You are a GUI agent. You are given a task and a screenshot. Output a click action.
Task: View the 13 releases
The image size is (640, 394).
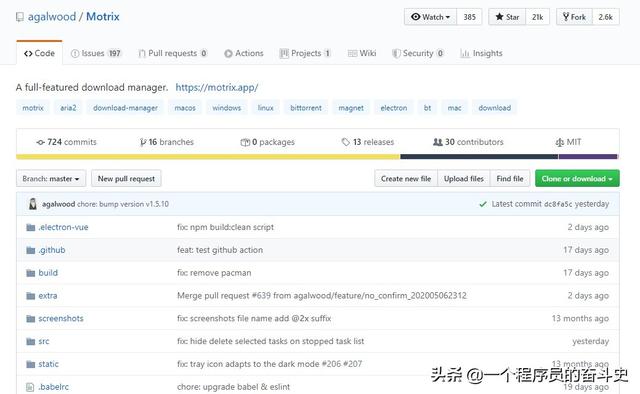click(368, 142)
